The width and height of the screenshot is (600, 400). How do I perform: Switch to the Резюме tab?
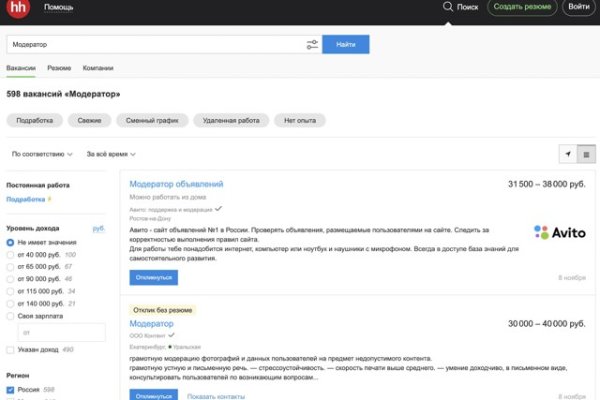(59, 68)
